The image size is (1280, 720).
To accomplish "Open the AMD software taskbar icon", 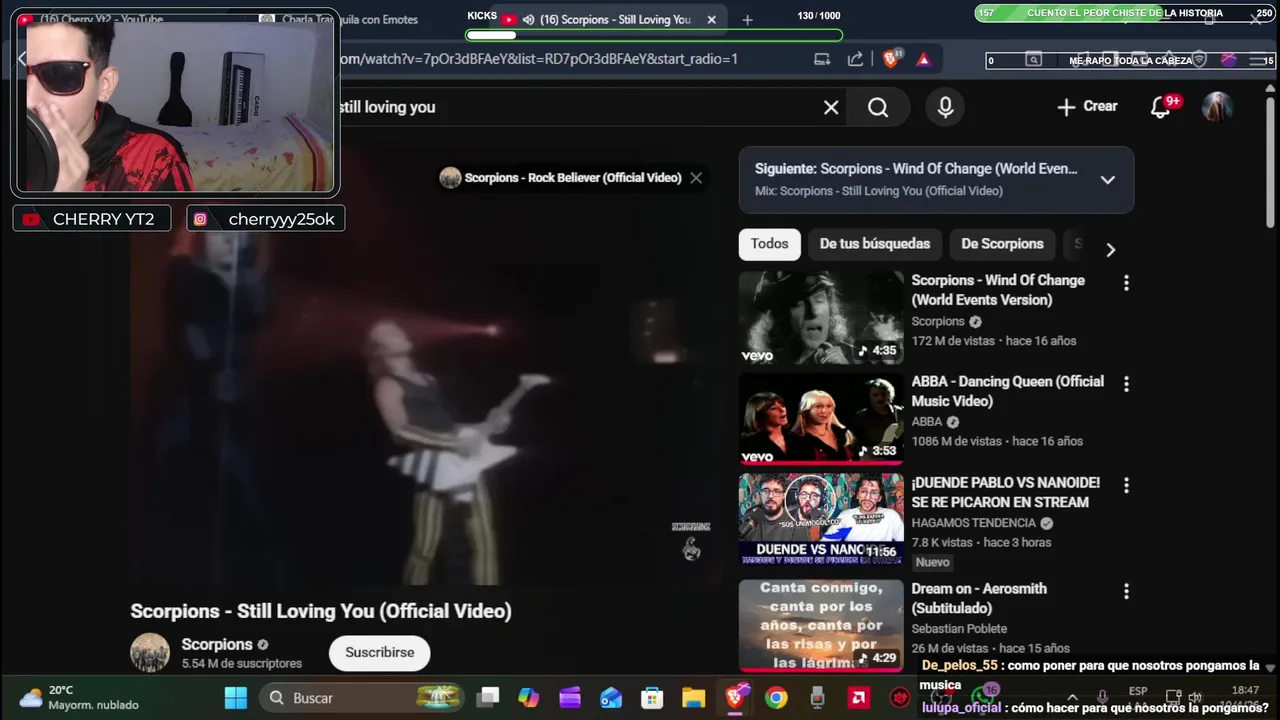I will 858,698.
